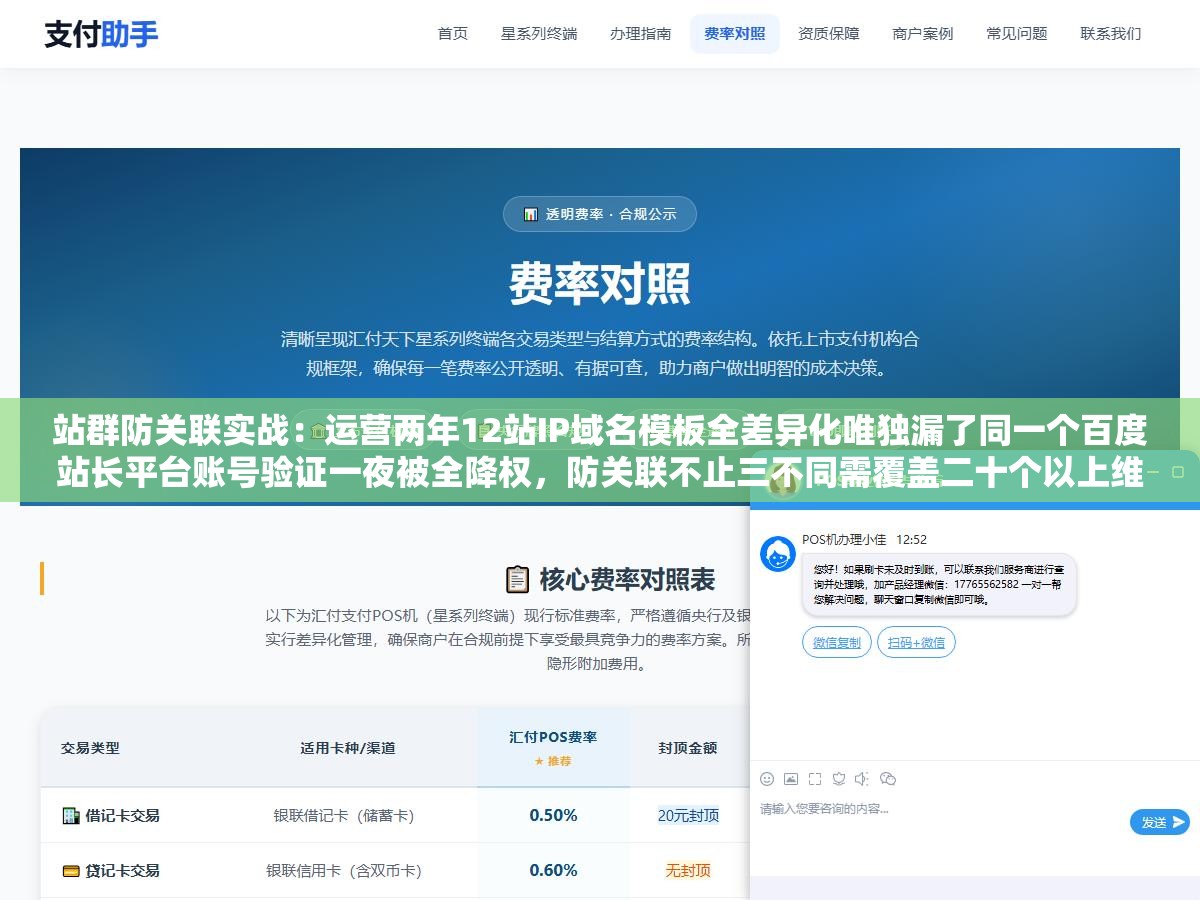The height and width of the screenshot is (900, 1200).
Task: Click the 0.60% rate value
Action: [553, 870]
